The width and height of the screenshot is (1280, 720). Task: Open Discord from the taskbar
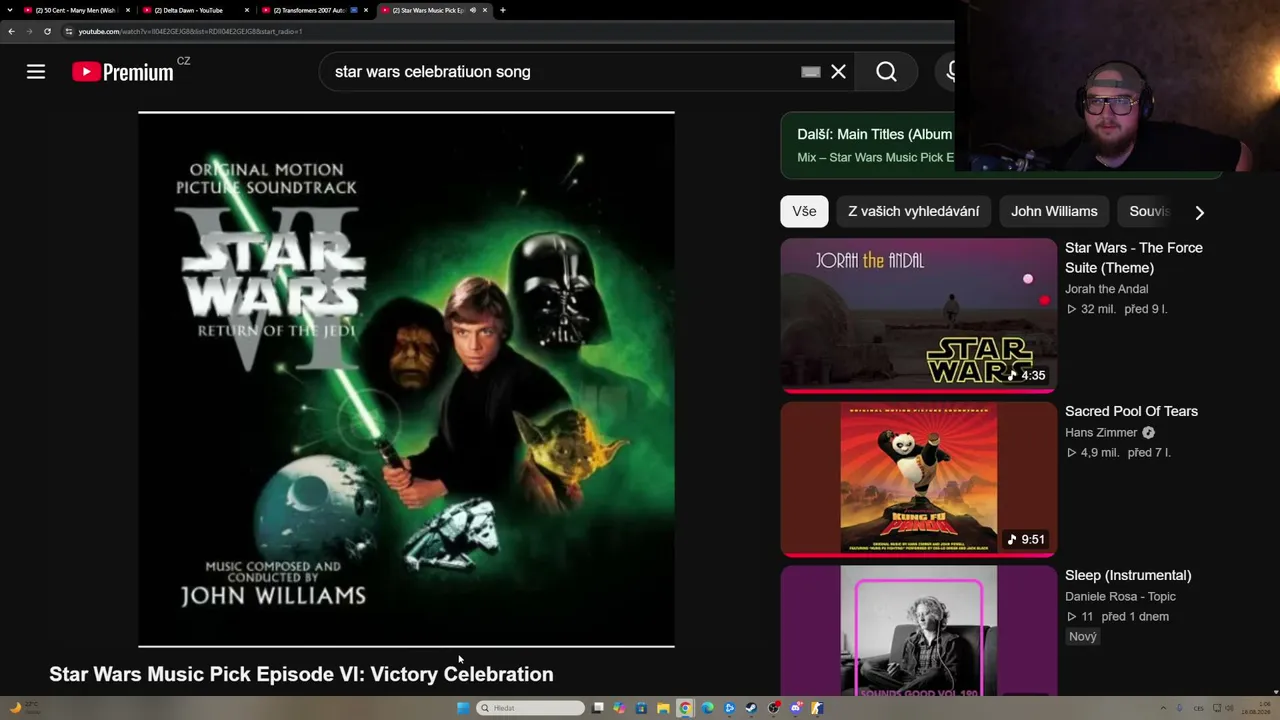(795, 708)
